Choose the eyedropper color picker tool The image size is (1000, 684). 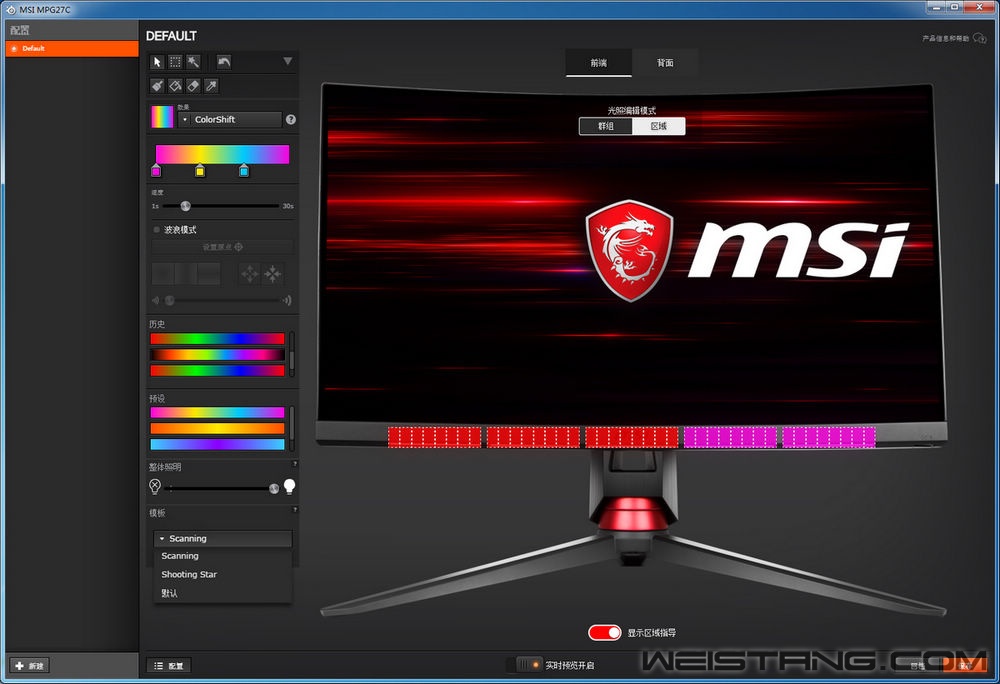pos(211,85)
